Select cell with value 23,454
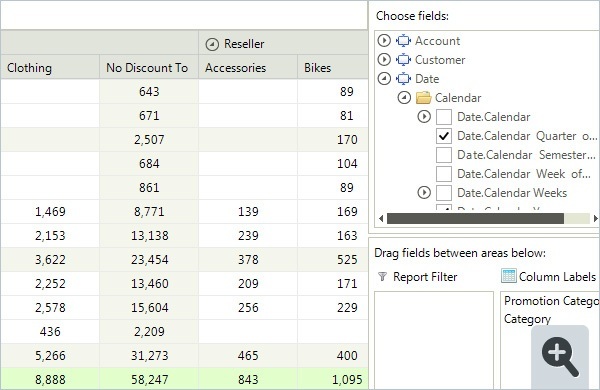600x390 pixels. click(x=149, y=260)
